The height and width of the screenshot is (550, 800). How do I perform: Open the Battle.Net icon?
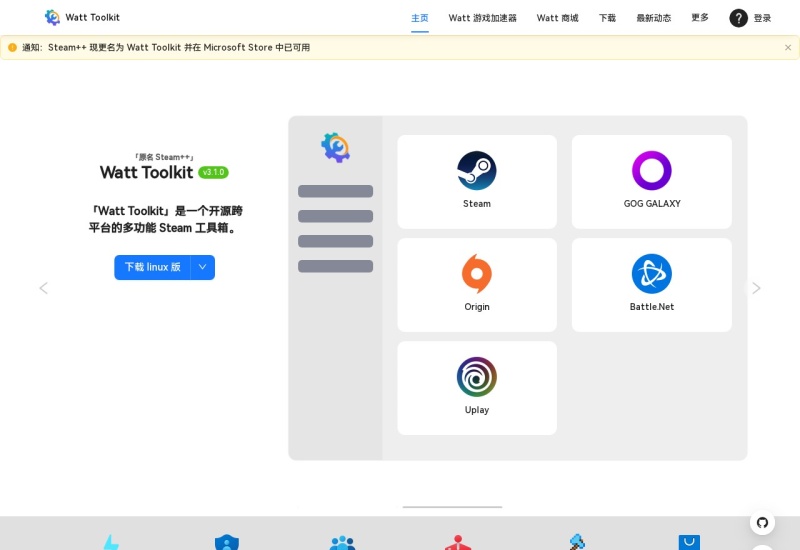click(x=651, y=274)
